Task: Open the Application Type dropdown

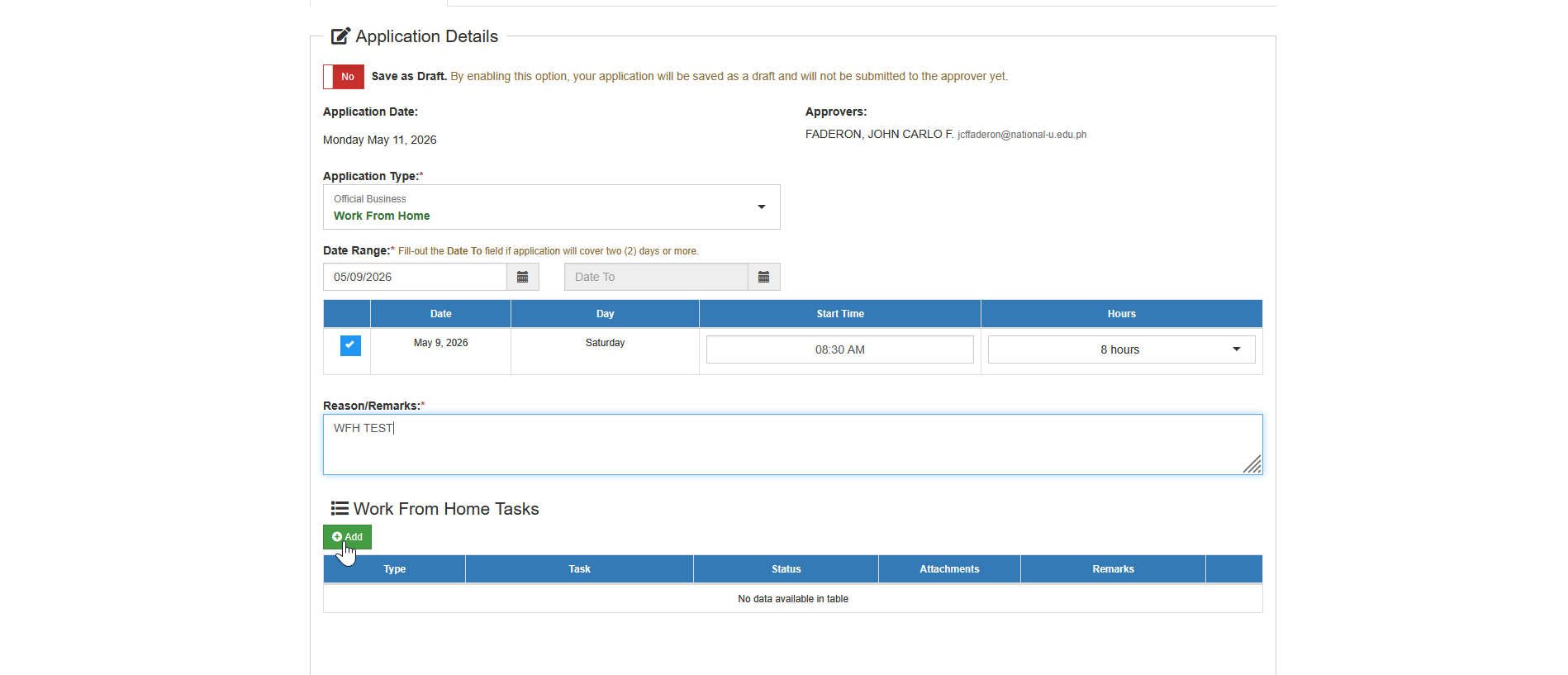Action: tap(551, 207)
